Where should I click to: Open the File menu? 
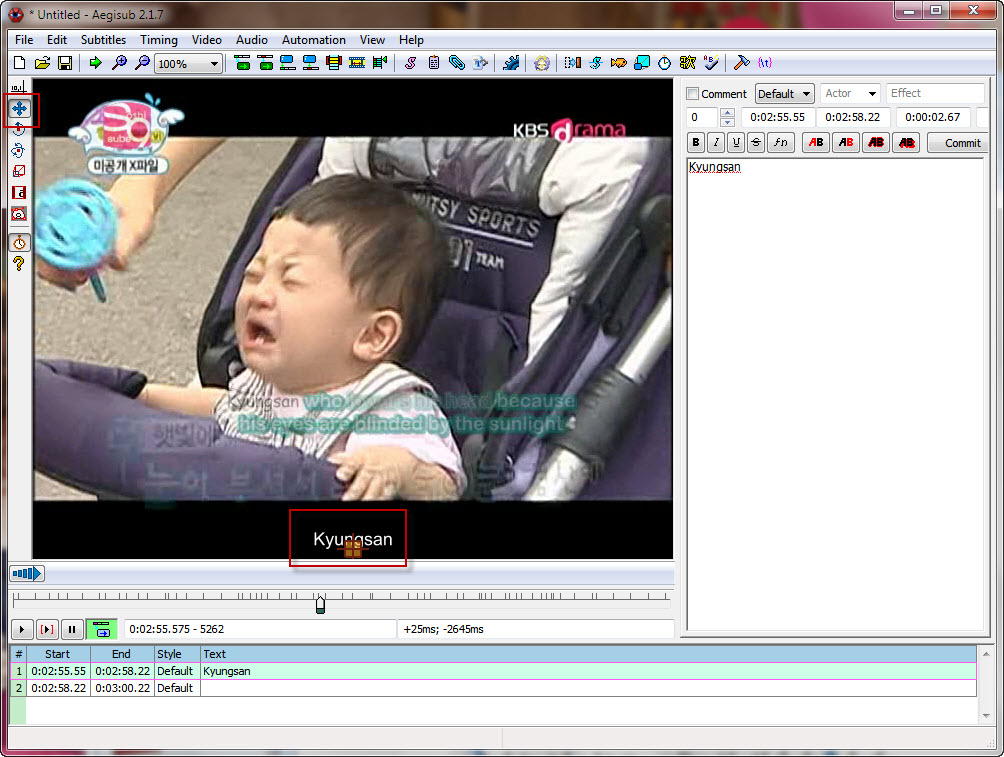[x=24, y=40]
